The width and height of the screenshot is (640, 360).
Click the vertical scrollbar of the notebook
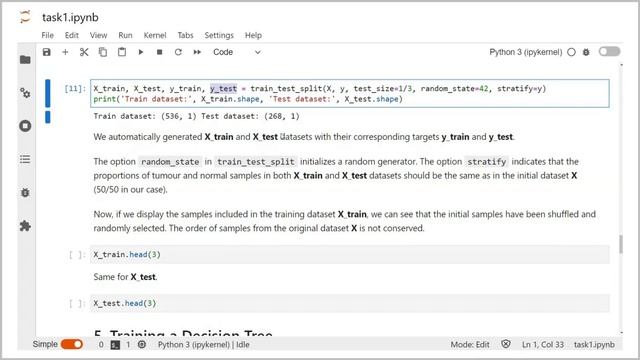coord(621,244)
